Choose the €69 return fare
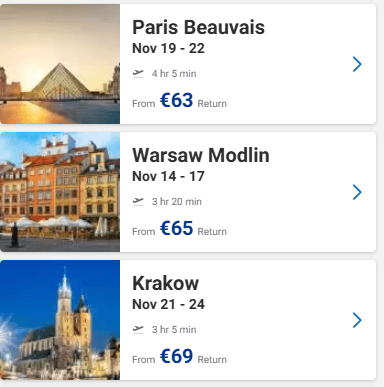 [176, 356]
